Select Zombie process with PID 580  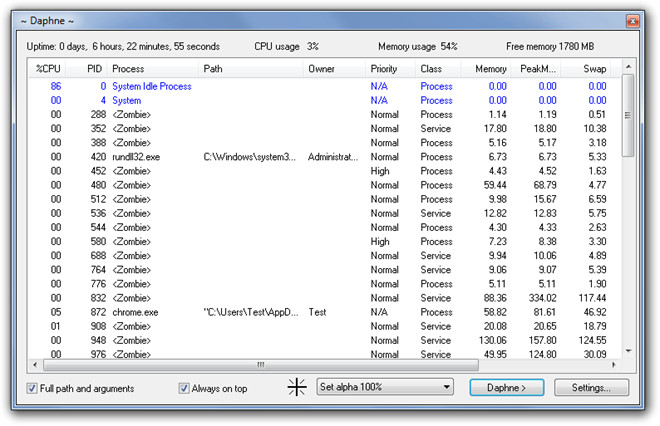click(325, 242)
